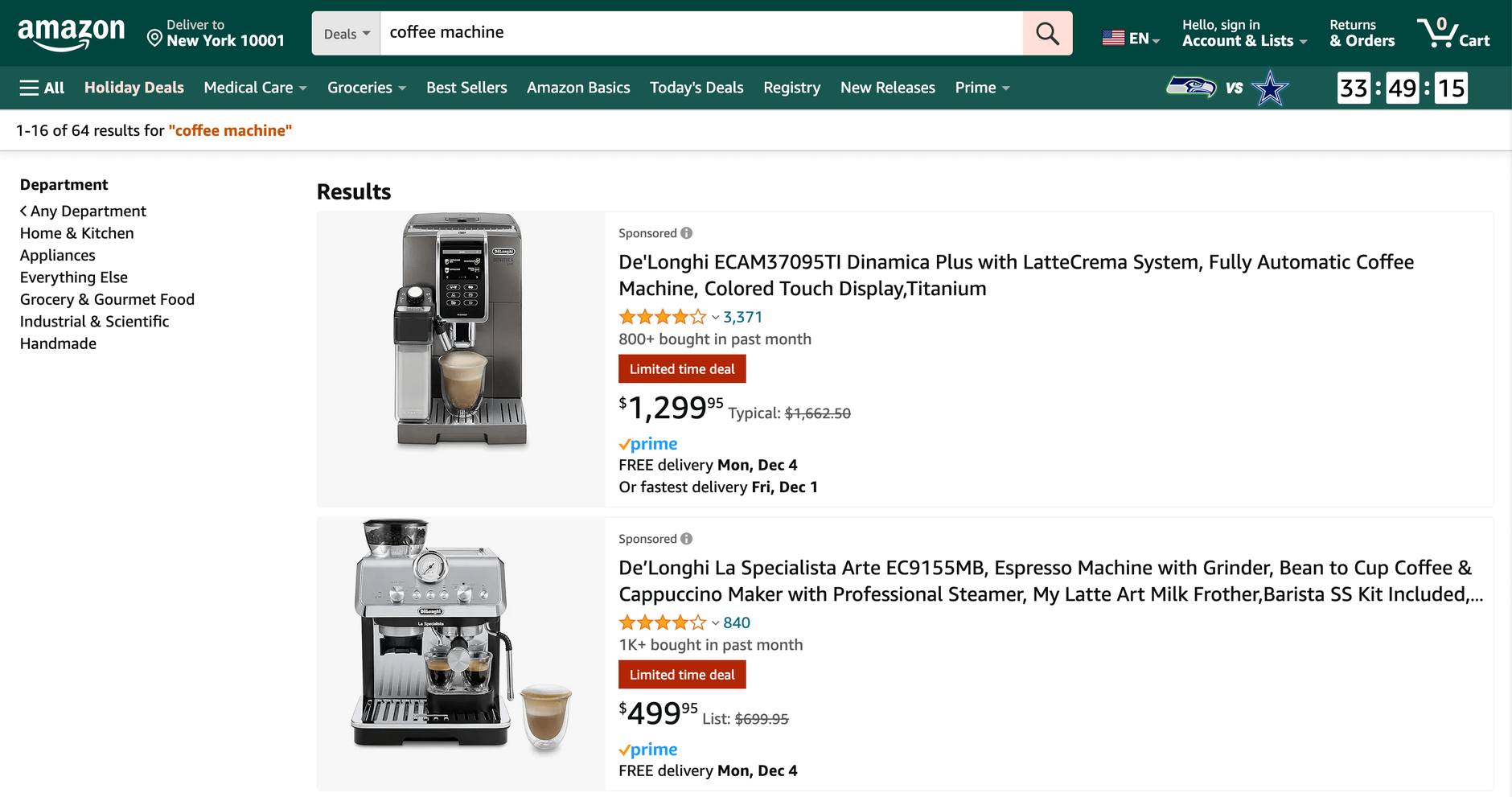The width and height of the screenshot is (1512, 797).
Task: Open the Deals search category dropdown
Action: [x=346, y=33]
